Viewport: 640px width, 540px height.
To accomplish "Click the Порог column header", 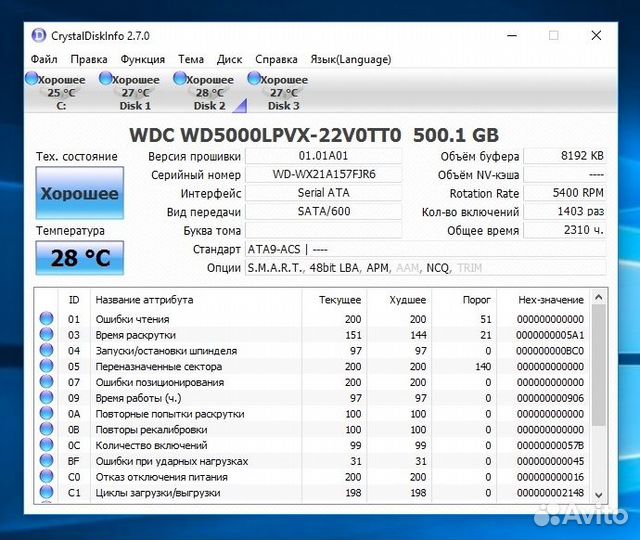I will click(464, 300).
